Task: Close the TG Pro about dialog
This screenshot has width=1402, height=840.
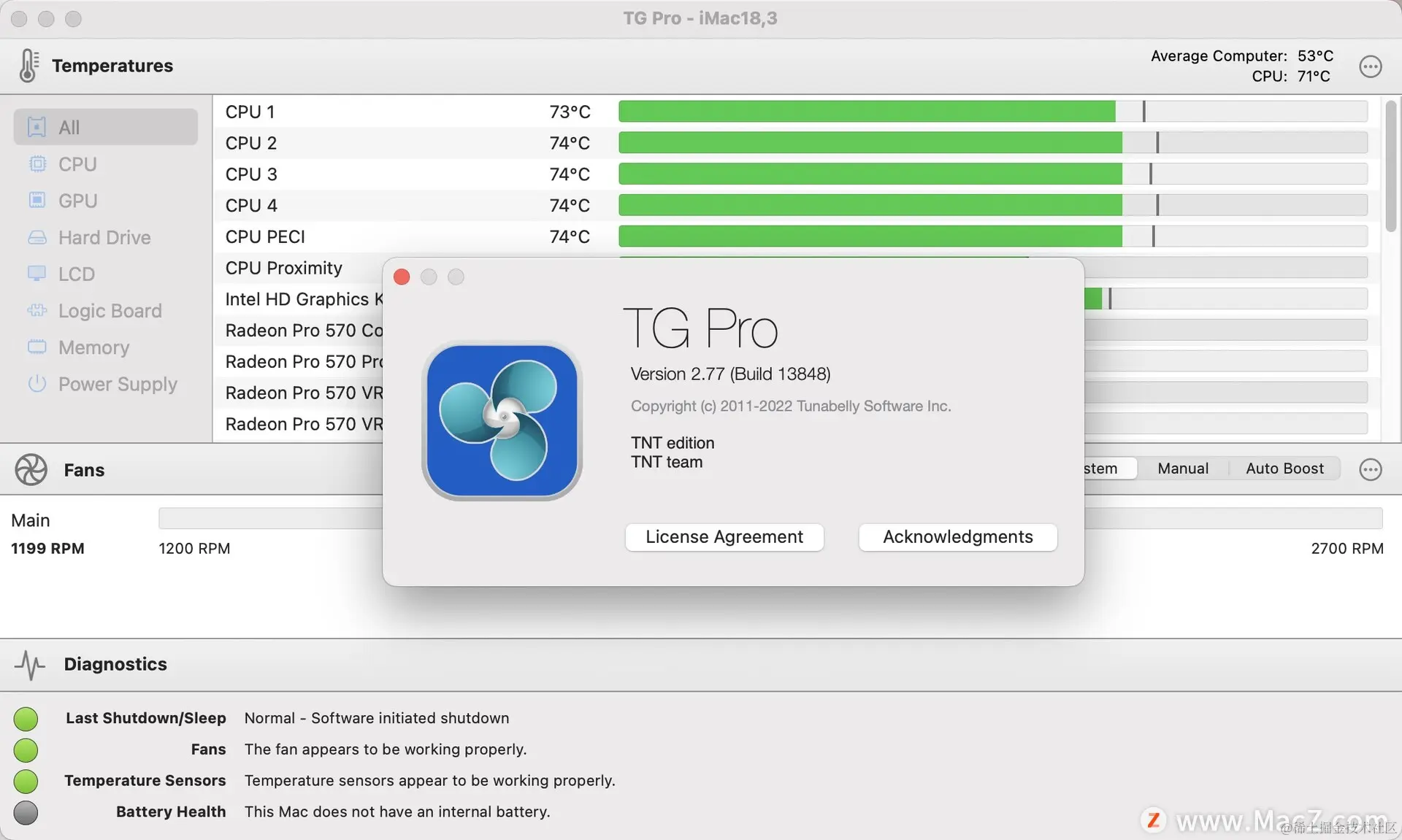Action: 402,277
